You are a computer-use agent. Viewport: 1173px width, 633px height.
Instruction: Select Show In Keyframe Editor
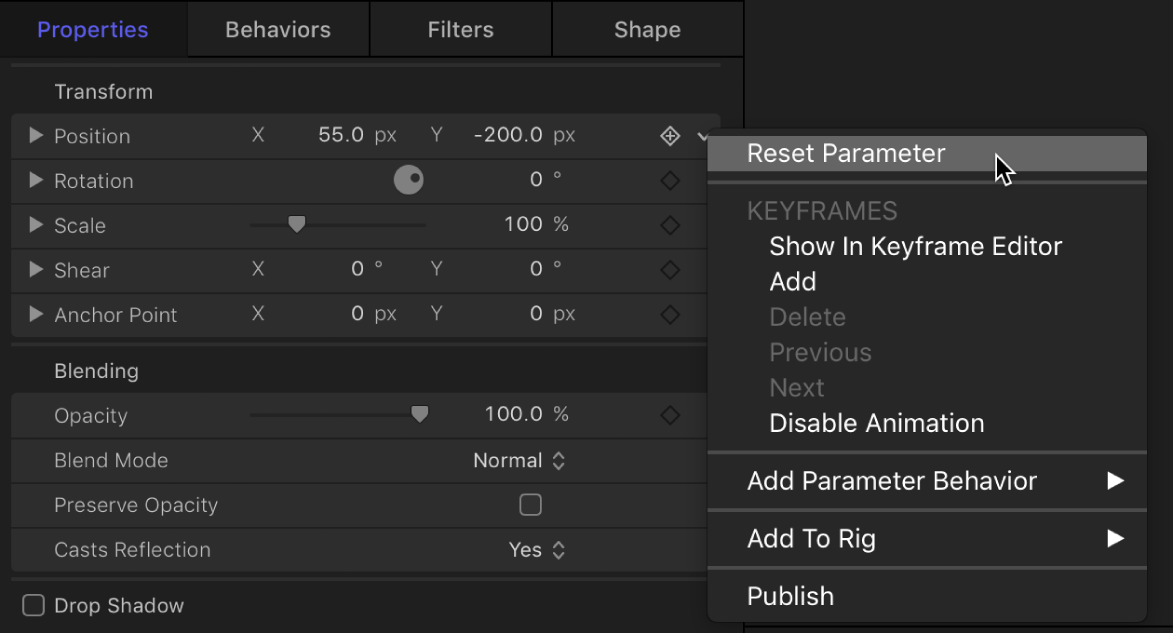(x=915, y=246)
